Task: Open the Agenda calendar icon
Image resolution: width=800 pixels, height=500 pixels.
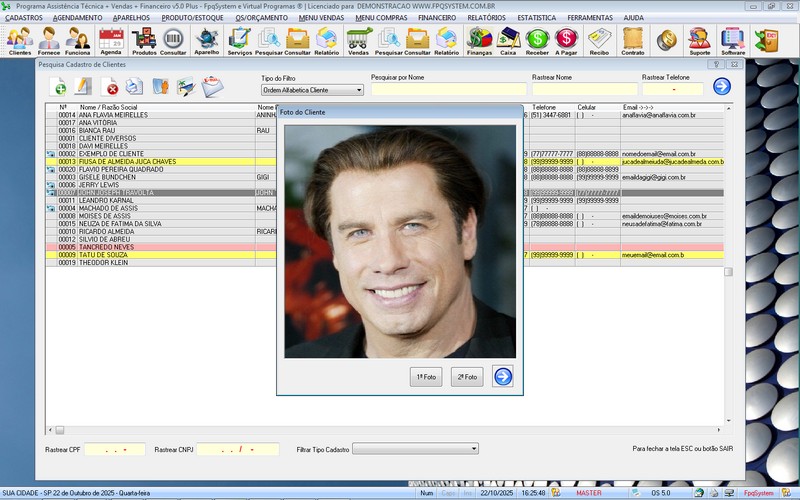Action: [x=111, y=40]
